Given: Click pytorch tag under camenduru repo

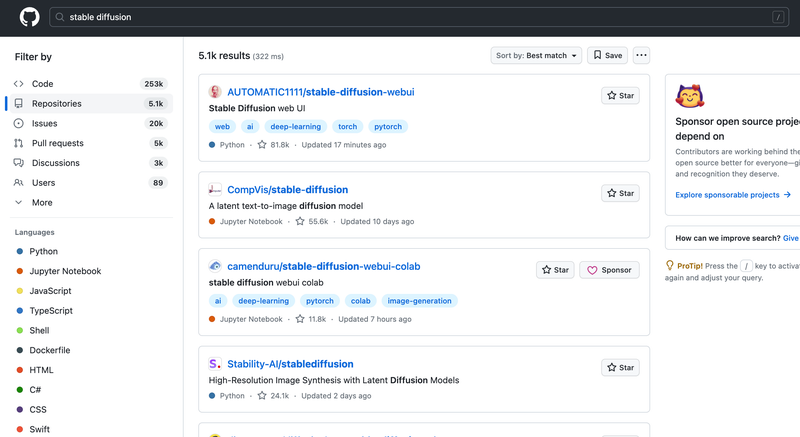Looking at the screenshot, I should 319,301.
